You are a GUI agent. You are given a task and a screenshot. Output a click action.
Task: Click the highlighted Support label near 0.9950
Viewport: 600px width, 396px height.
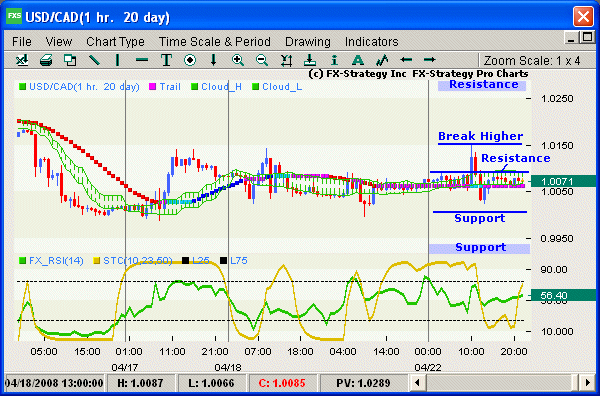(x=480, y=248)
